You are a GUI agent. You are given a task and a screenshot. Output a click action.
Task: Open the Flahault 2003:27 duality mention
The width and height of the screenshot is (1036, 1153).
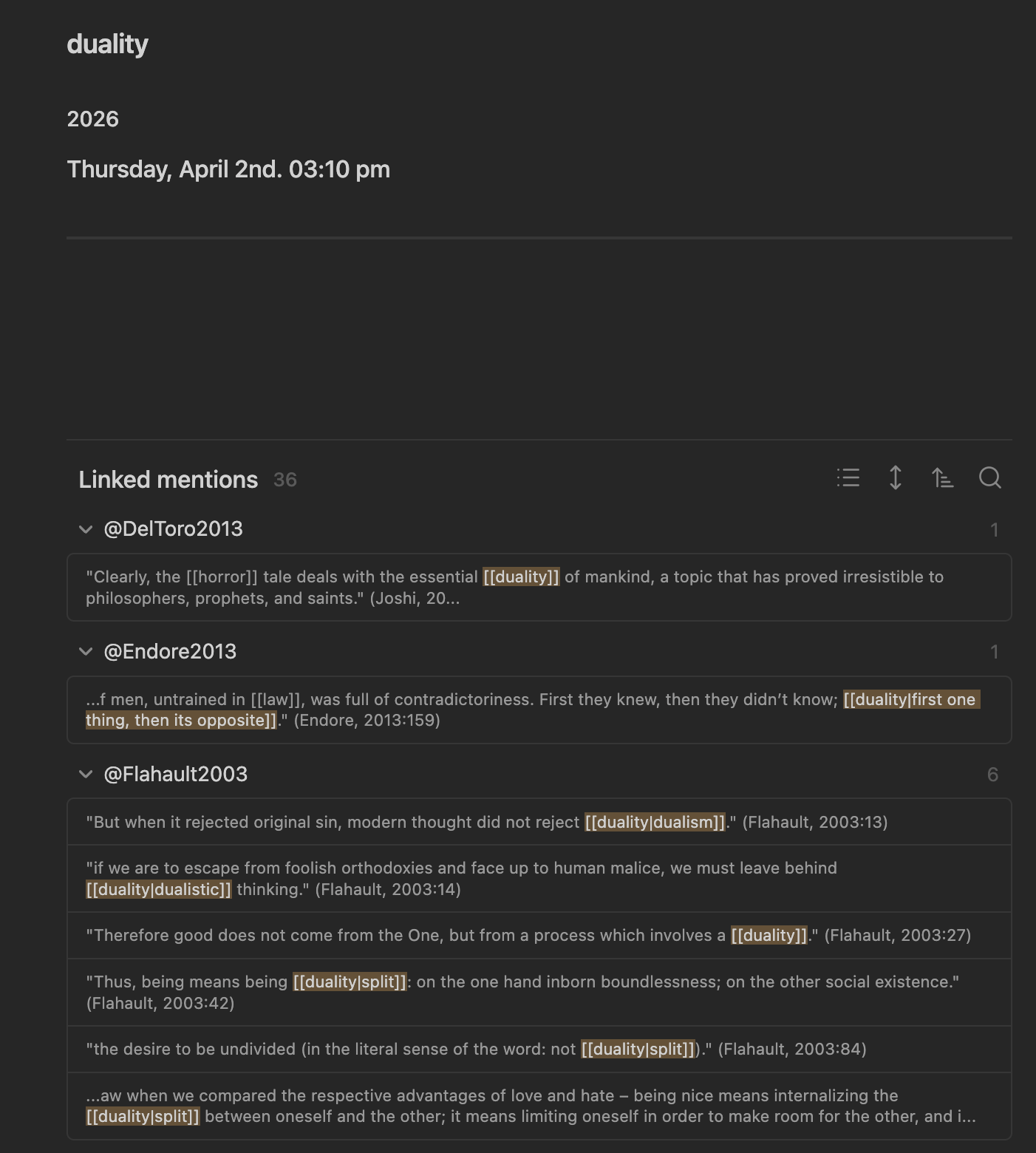[x=539, y=936]
